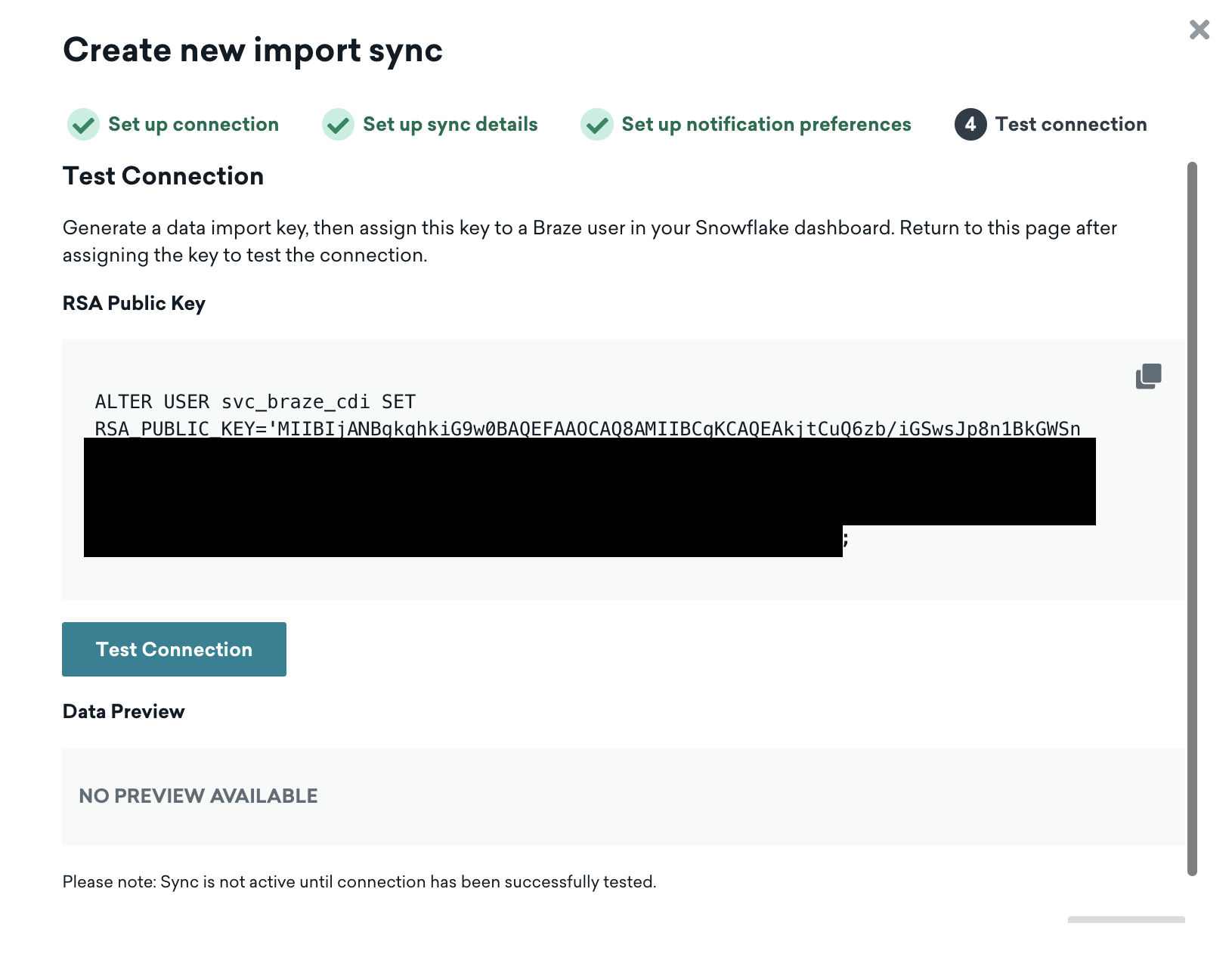Click the RSA Public Key label
Screen dimensions: 1232x957
click(x=134, y=303)
